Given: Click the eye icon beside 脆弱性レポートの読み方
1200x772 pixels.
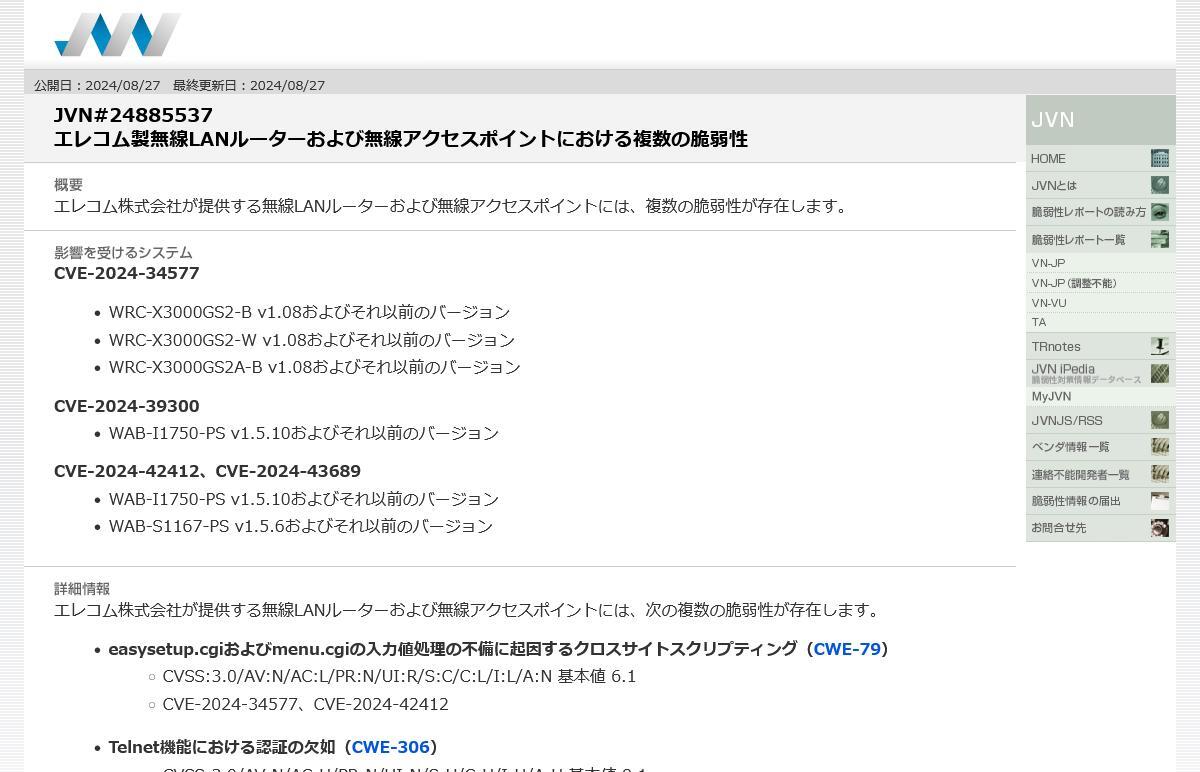Looking at the screenshot, I should point(1160,212).
